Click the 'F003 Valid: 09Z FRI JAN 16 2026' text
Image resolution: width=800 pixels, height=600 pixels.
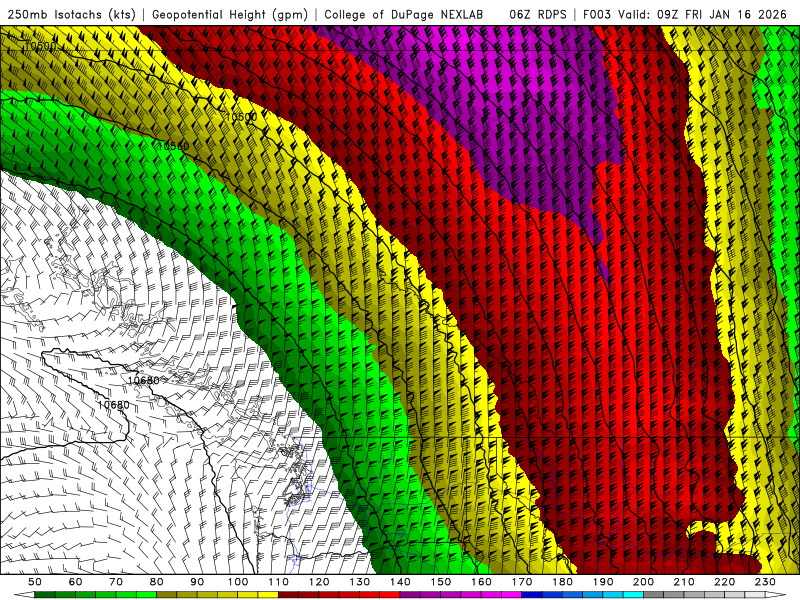[685, 15]
